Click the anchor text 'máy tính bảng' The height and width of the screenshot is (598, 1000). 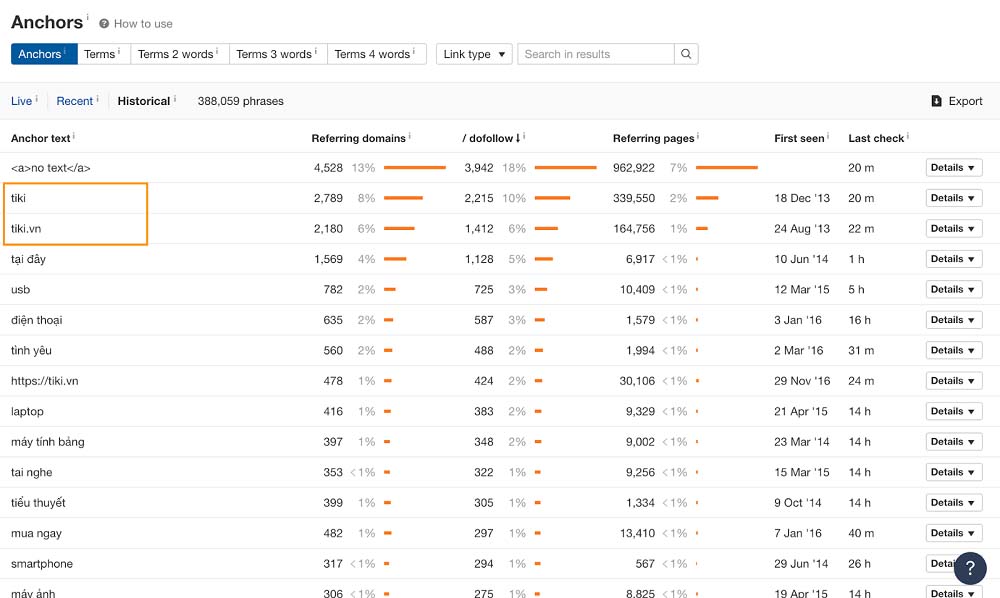coord(47,442)
